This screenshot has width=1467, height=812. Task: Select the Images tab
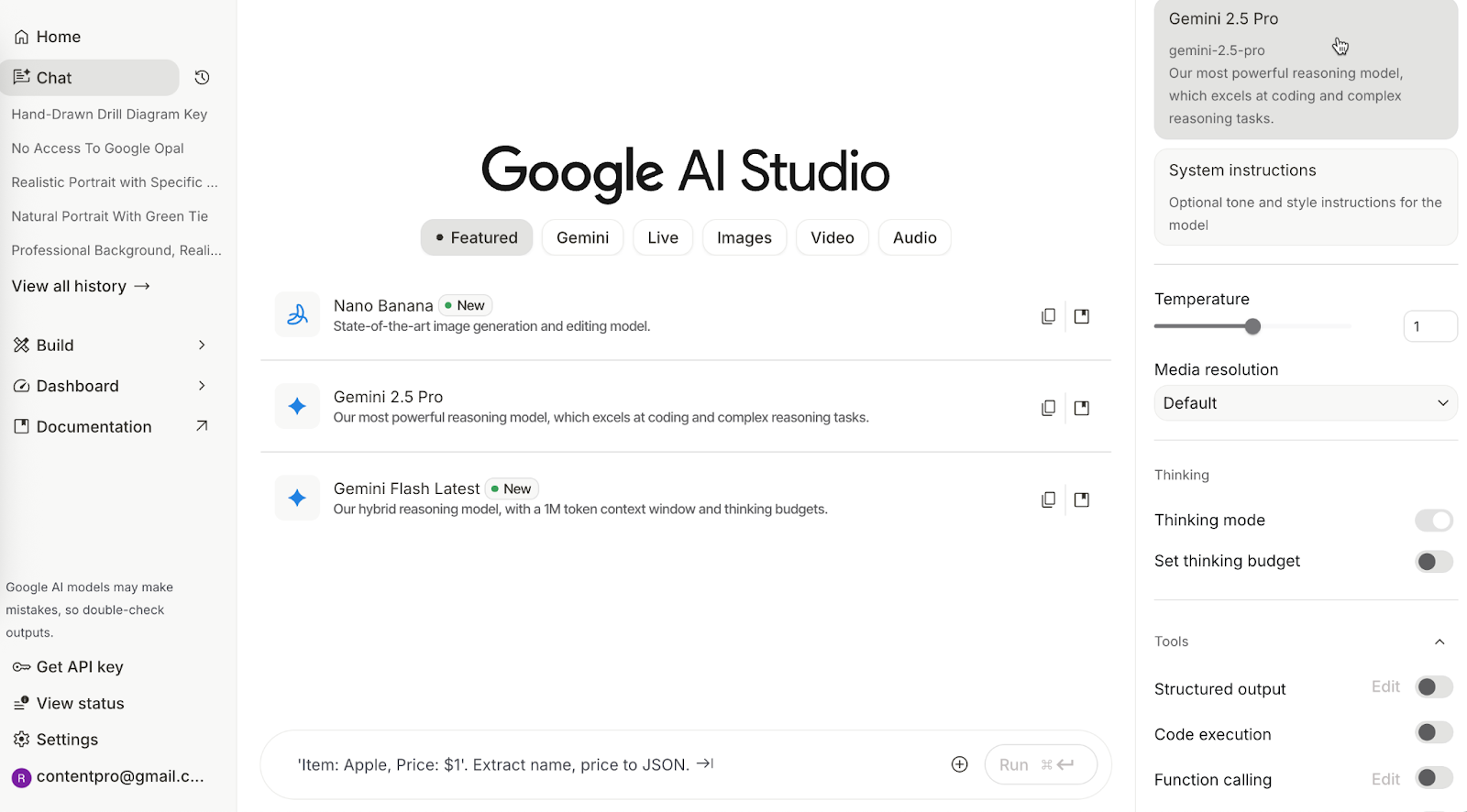pos(745,237)
